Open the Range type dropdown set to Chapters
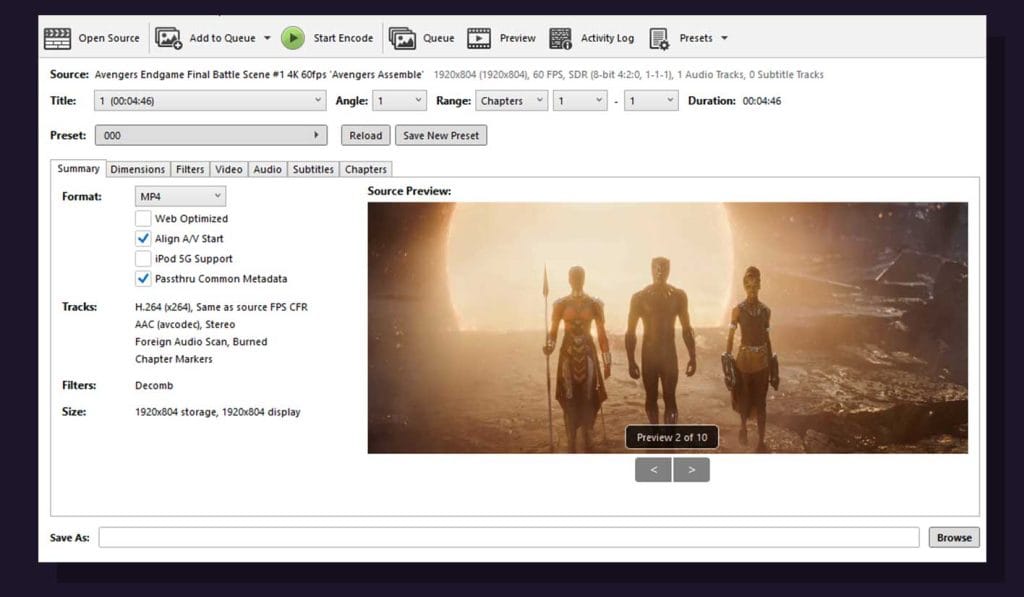1024x597 pixels. coord(511,101)
